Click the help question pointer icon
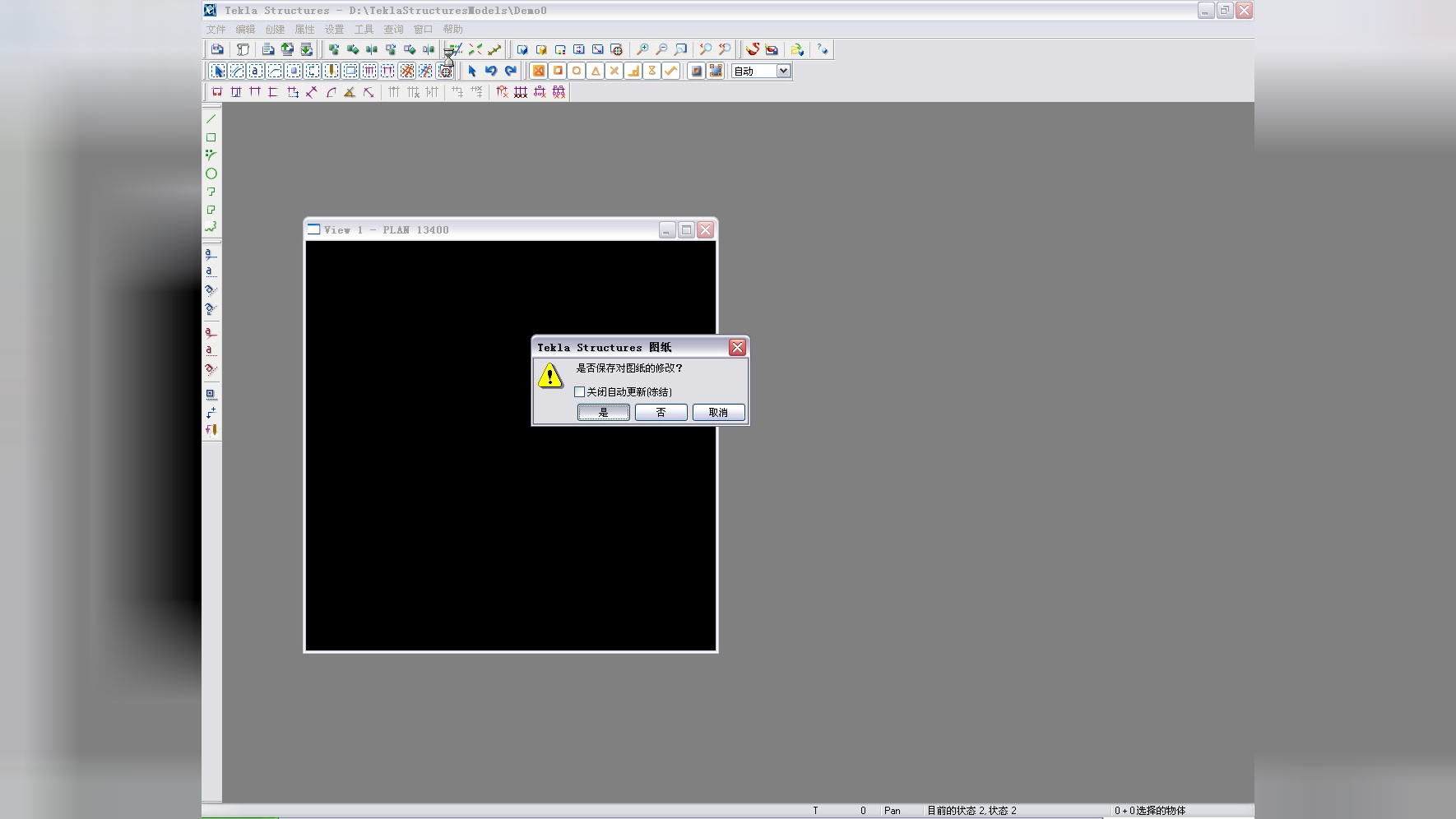This screenshot has width=1456, height=819. click(823, 49)
